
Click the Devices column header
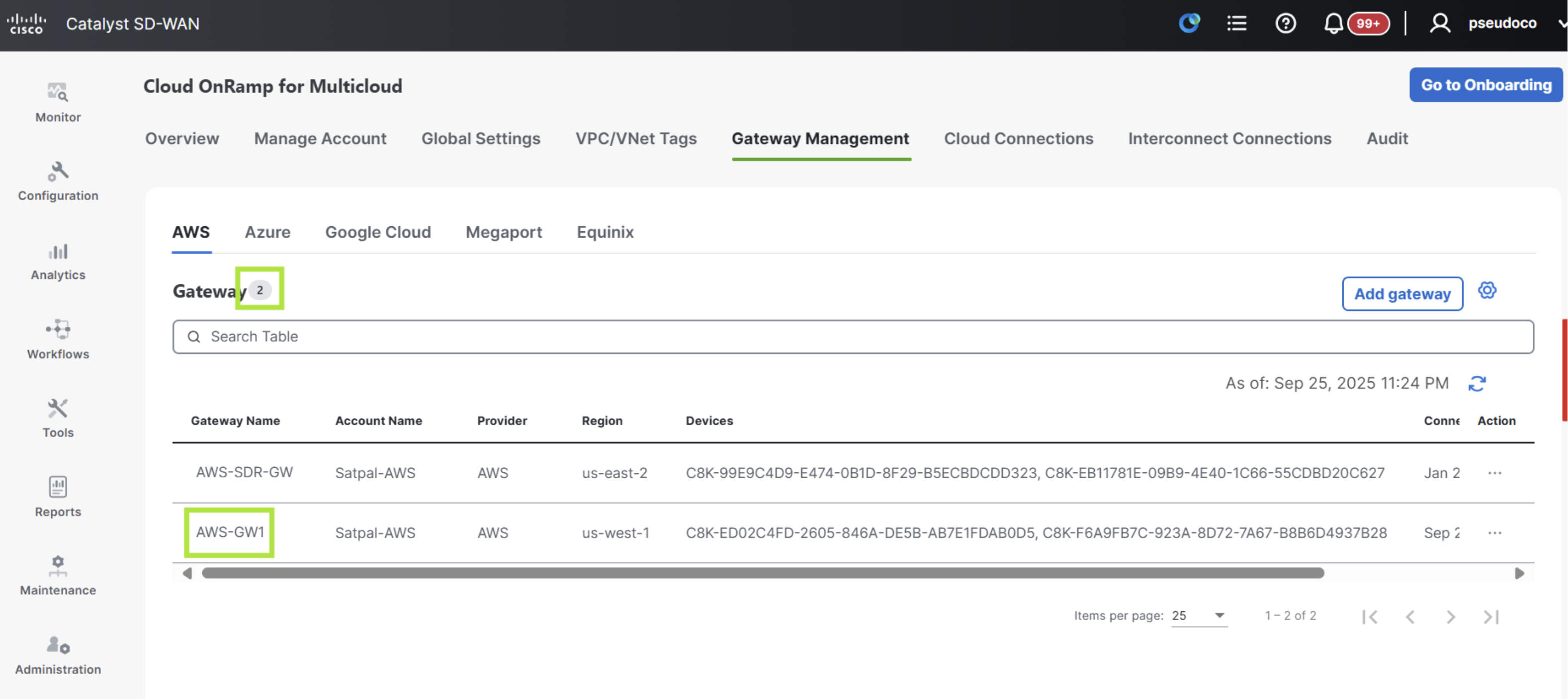click(709, 421)
